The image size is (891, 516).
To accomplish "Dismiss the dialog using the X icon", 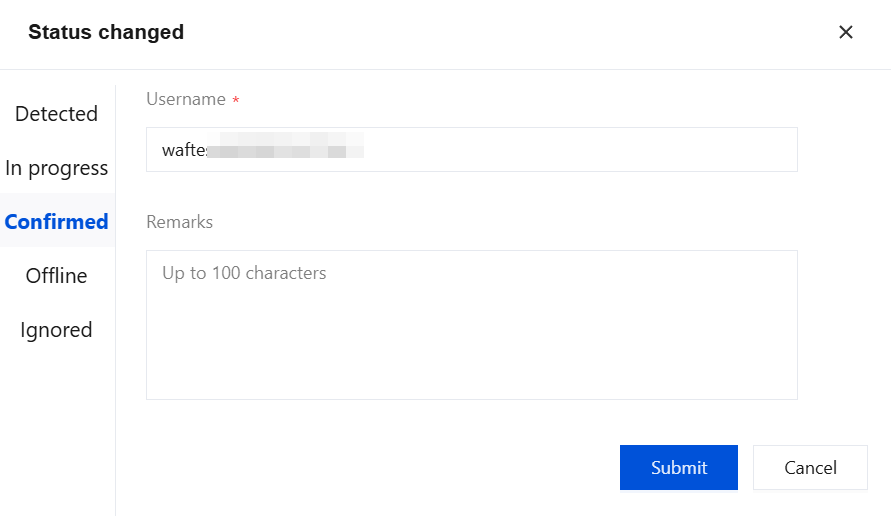I will 845,32.
